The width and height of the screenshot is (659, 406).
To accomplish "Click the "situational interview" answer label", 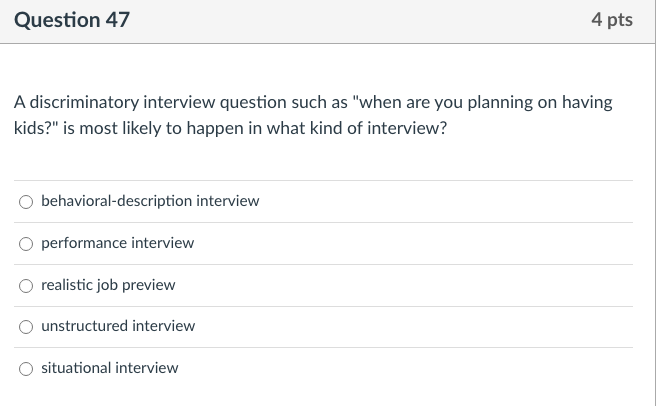I will (109, 368).
